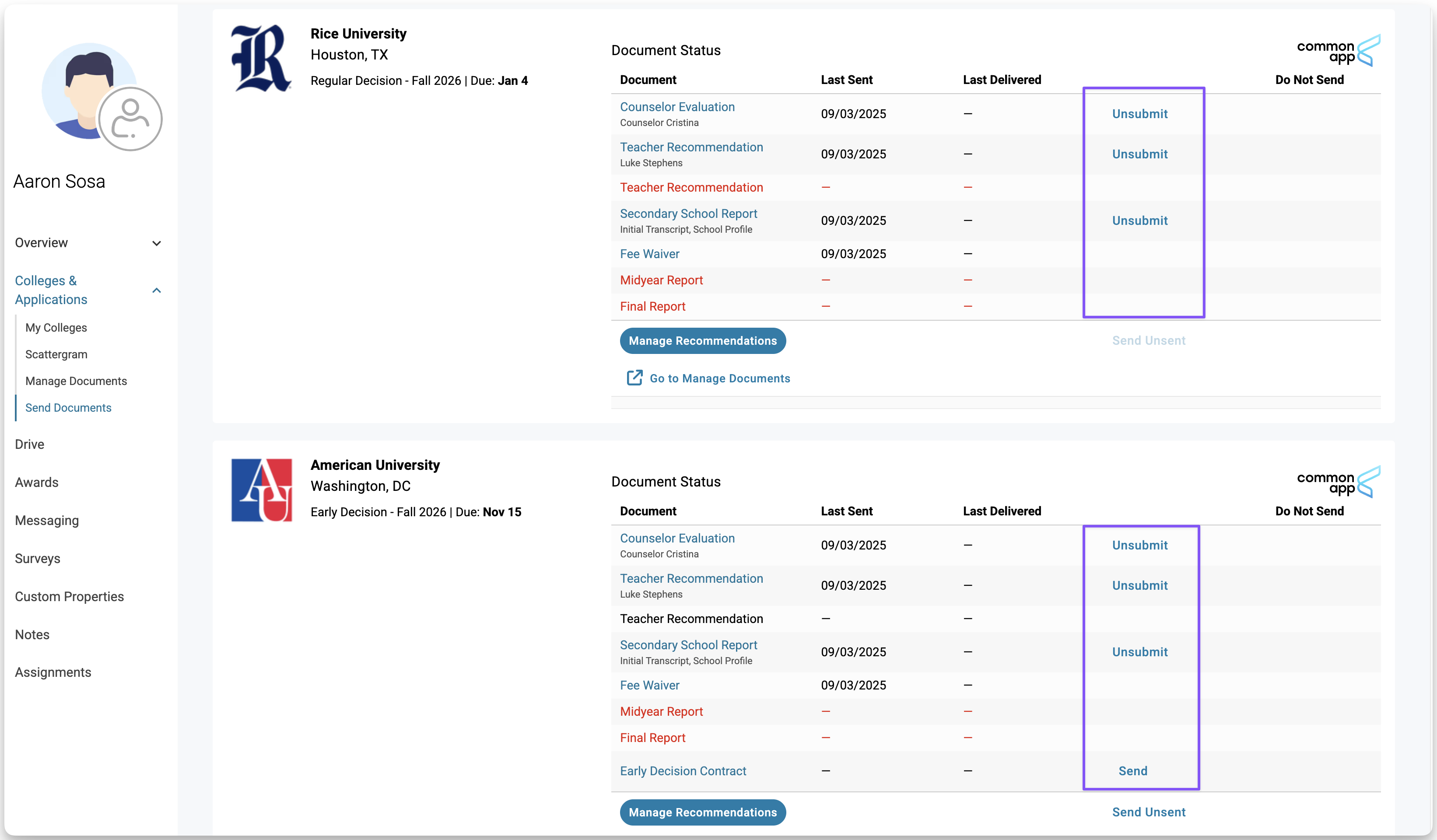Collapse the Colleges & Applications chevron
1437x840 pixels.
click(157, 290)
